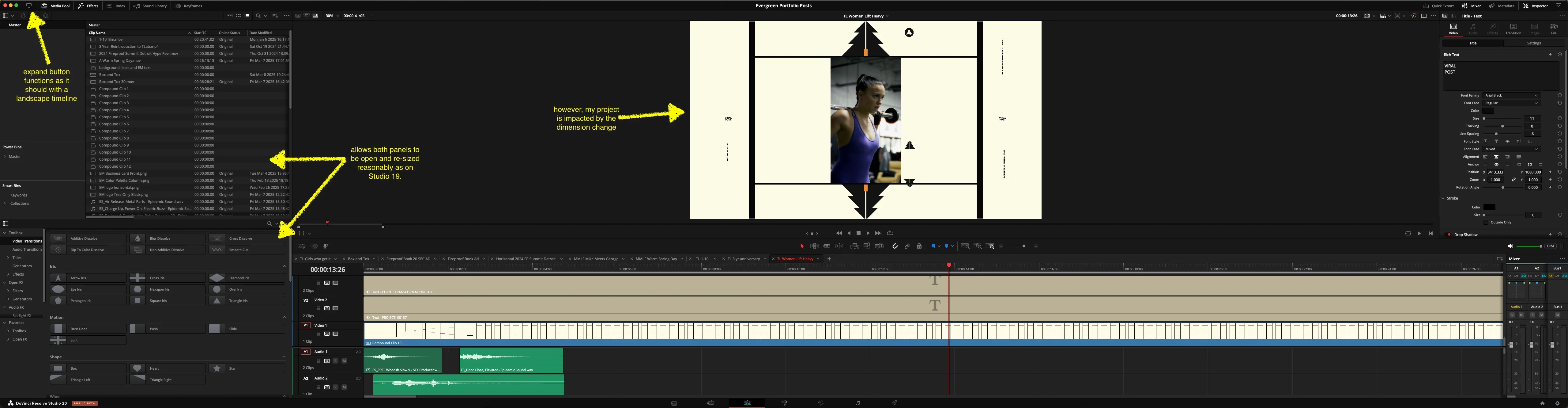
Task: Add blue flag to clip
Action: tap(933, 246)
